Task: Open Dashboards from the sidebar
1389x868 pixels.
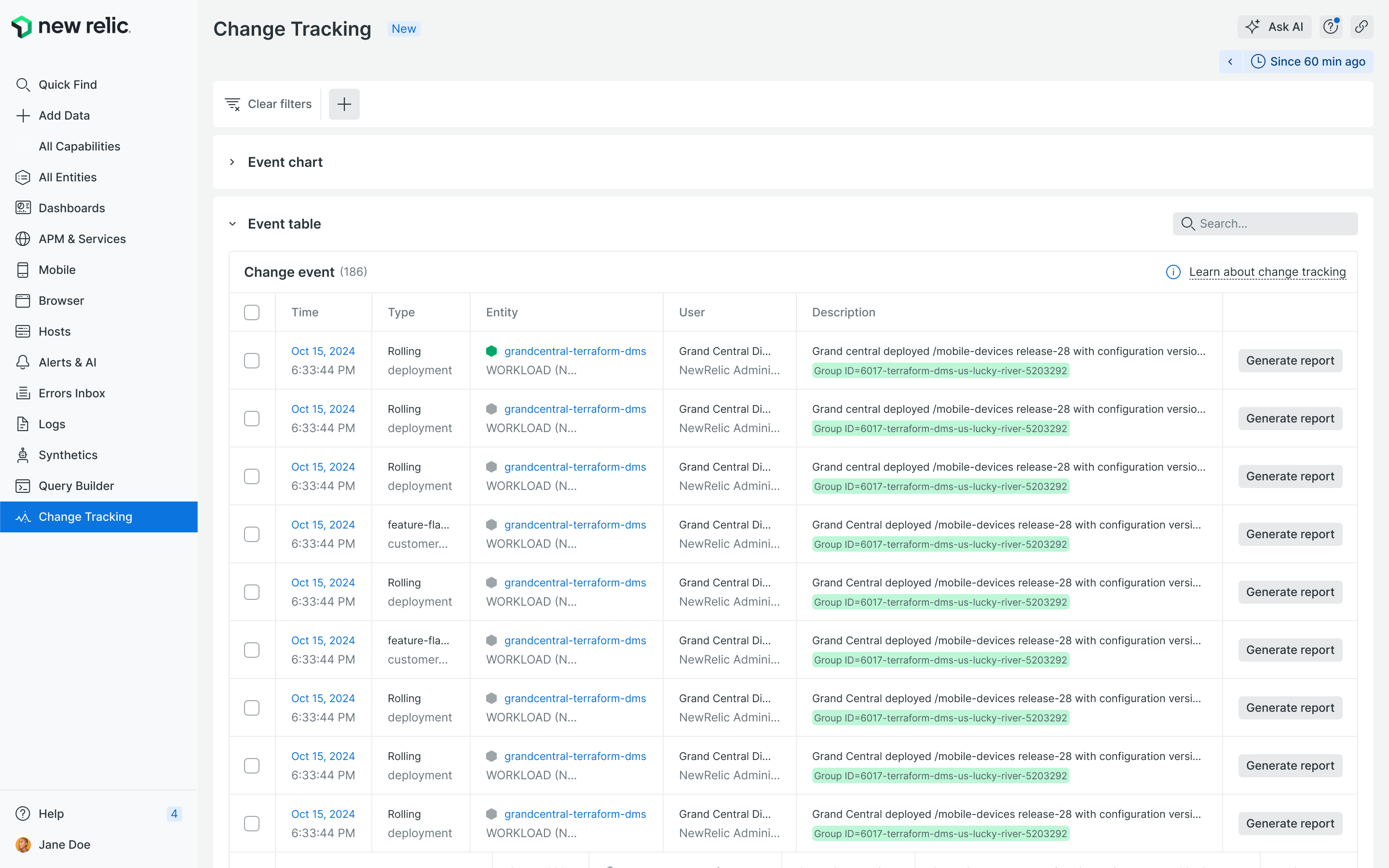Action: (x=72, y=208)
